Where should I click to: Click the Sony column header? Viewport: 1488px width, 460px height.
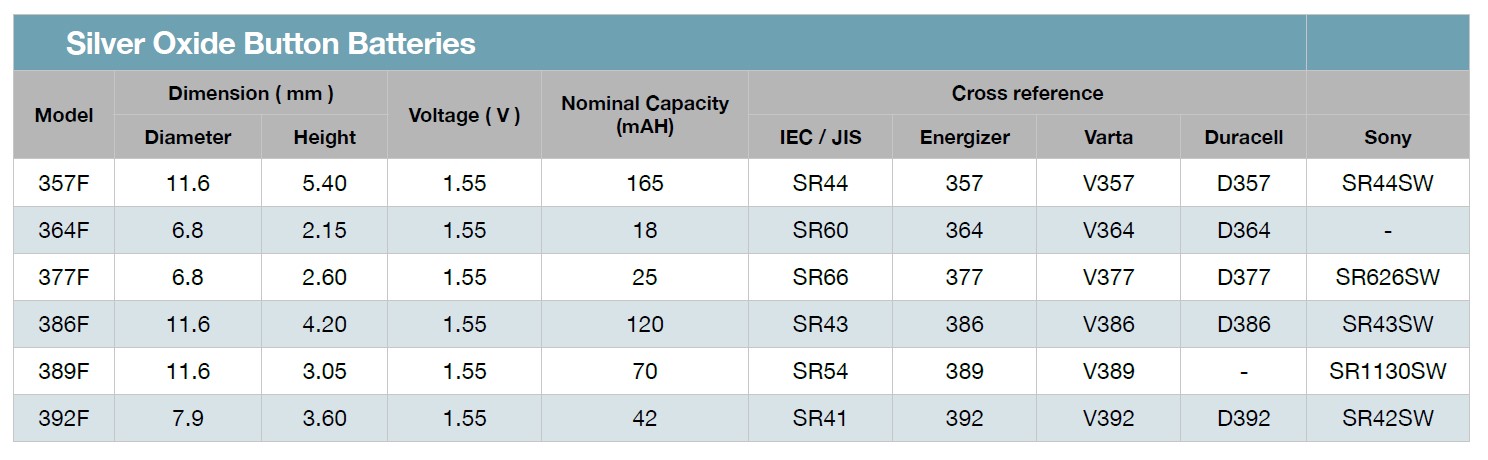(1387, 137)
